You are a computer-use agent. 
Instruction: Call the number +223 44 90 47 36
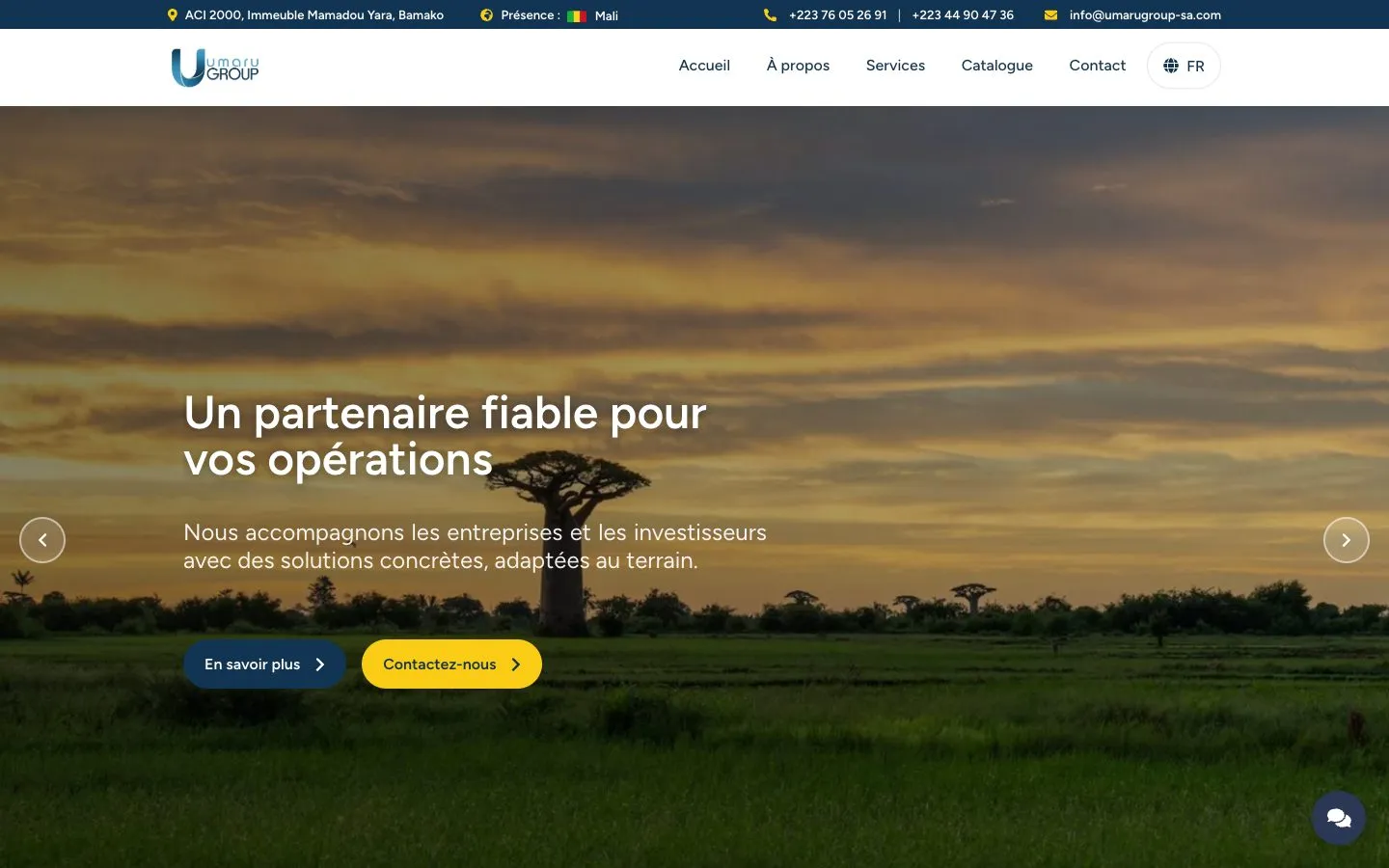click(x=963, y=15)
